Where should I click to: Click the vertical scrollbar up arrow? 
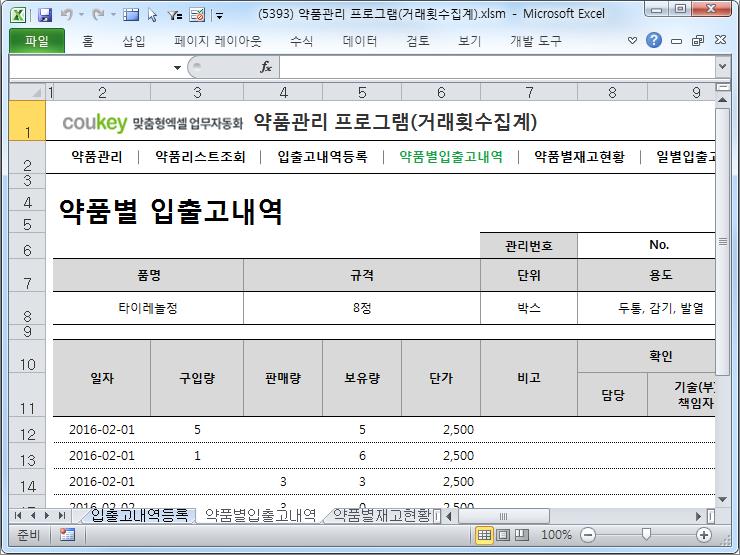[722, 100]
